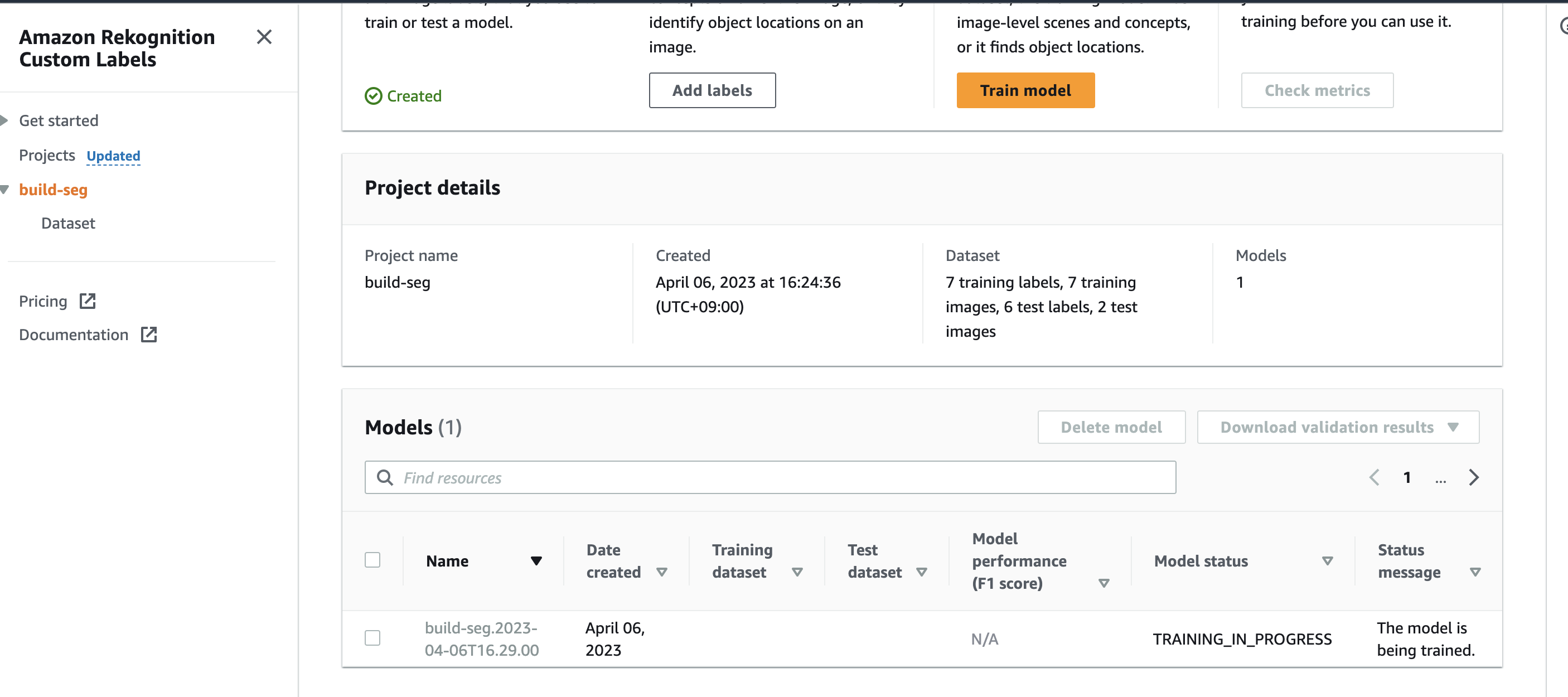Open Pricing external link icon
Screen dimensions: 1568x697
tap(88, 301)
